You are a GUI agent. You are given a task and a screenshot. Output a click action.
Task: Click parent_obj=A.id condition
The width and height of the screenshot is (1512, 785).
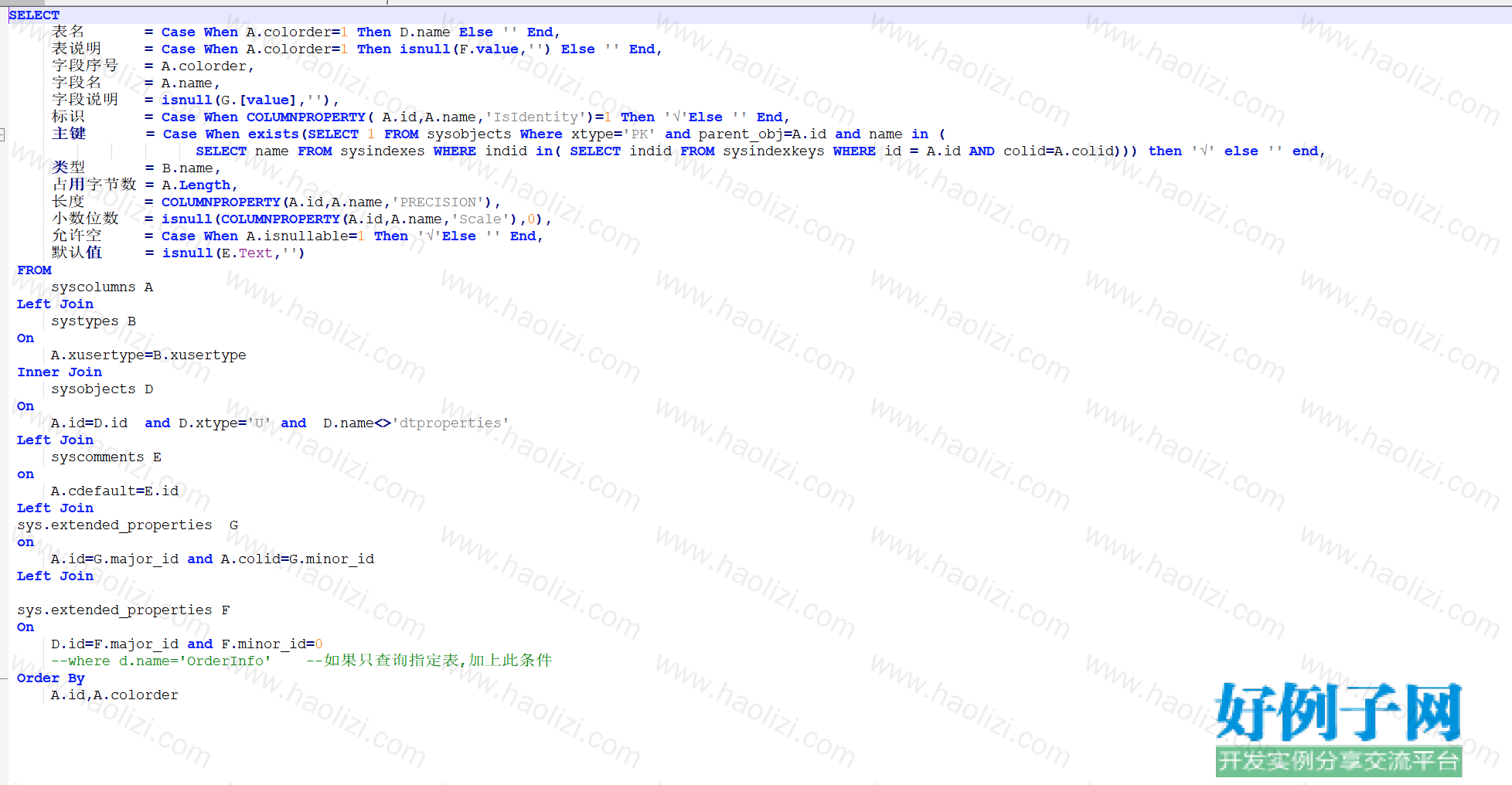[763, 134]
